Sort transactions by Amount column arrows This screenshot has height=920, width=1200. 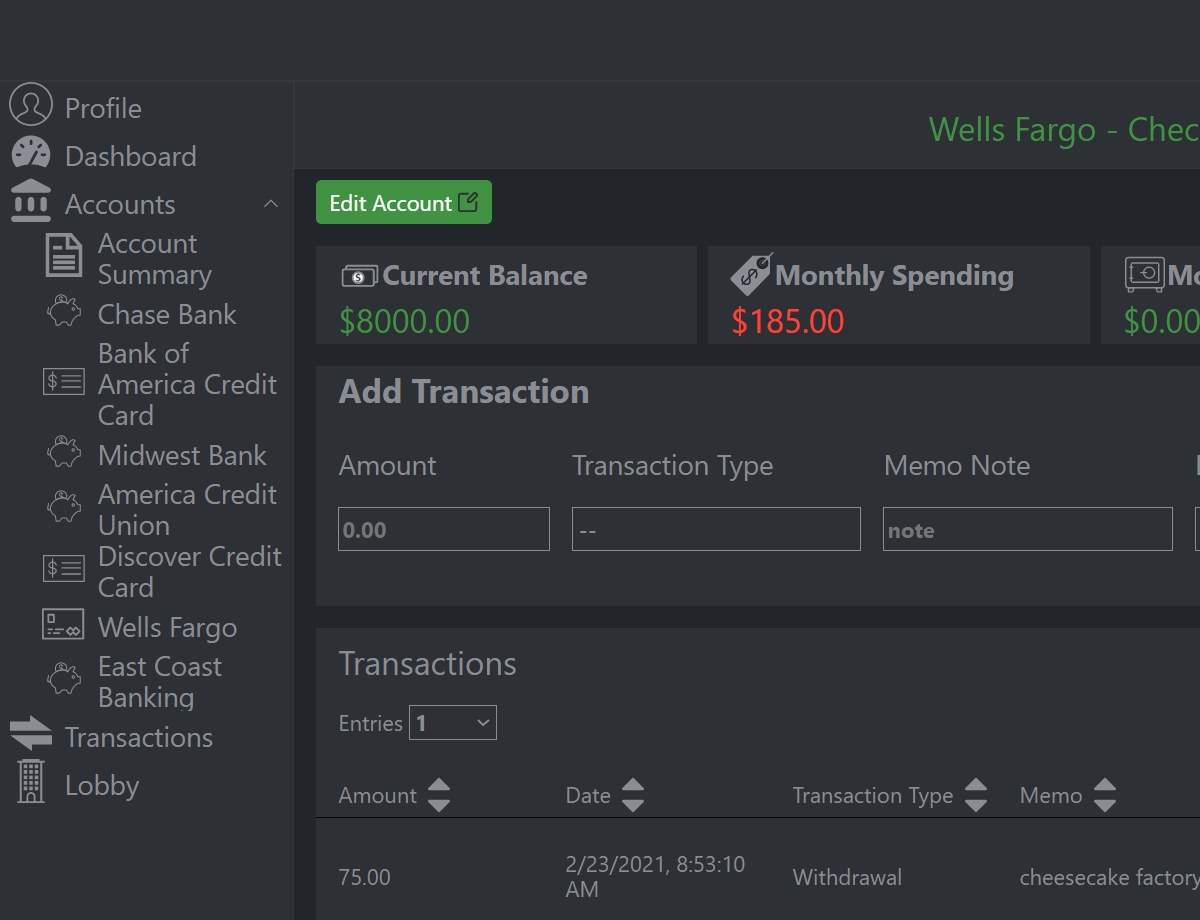point(439,795)
